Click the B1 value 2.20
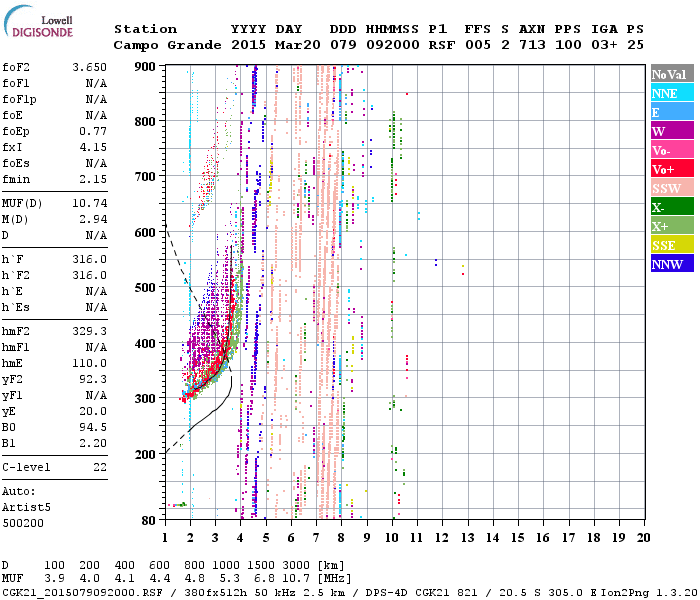Screen dimensions: 700x600 [93, 443]
